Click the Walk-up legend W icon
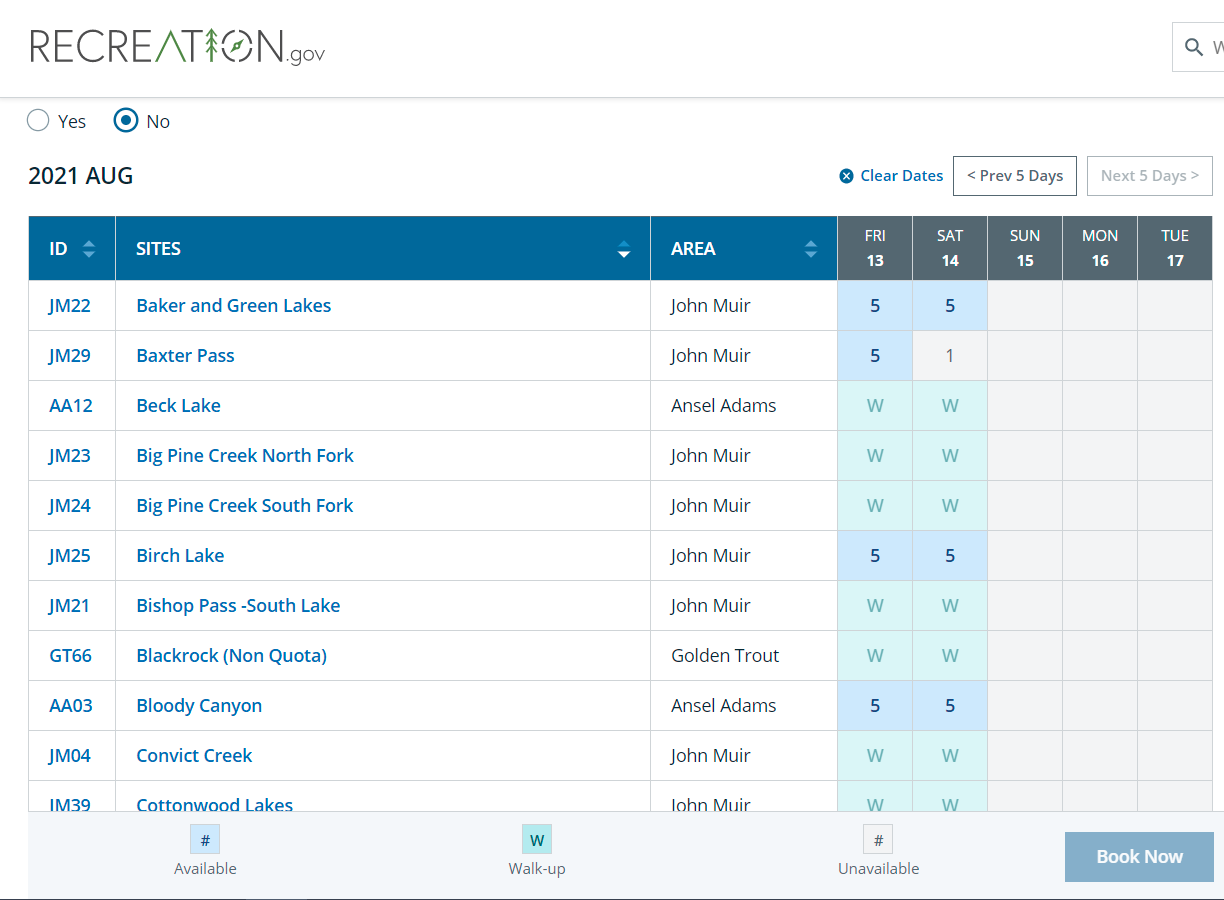This screenshot has height=900, width=1224. (x=537, y=840)
